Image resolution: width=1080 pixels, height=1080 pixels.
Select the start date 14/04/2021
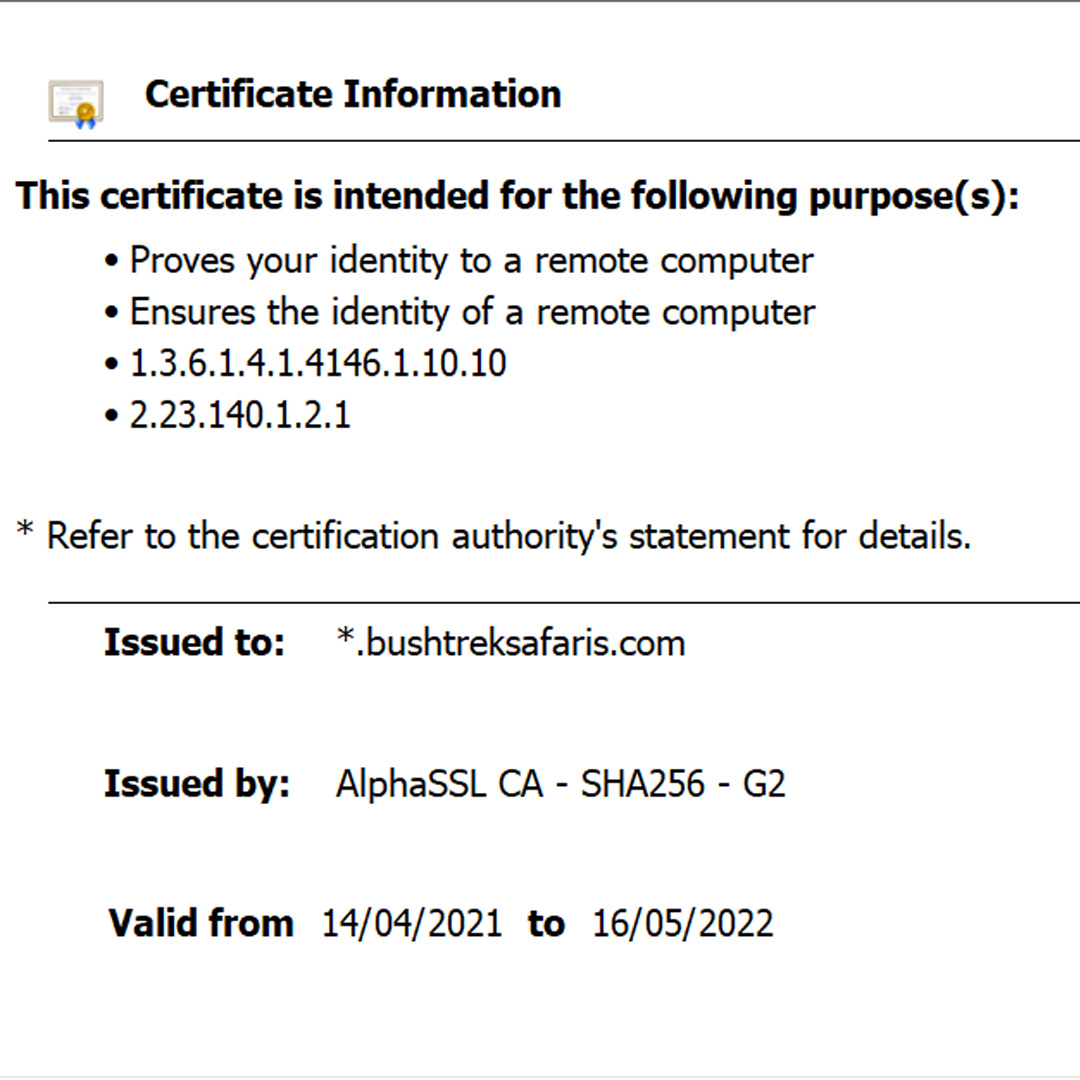(x=412, y=923)
